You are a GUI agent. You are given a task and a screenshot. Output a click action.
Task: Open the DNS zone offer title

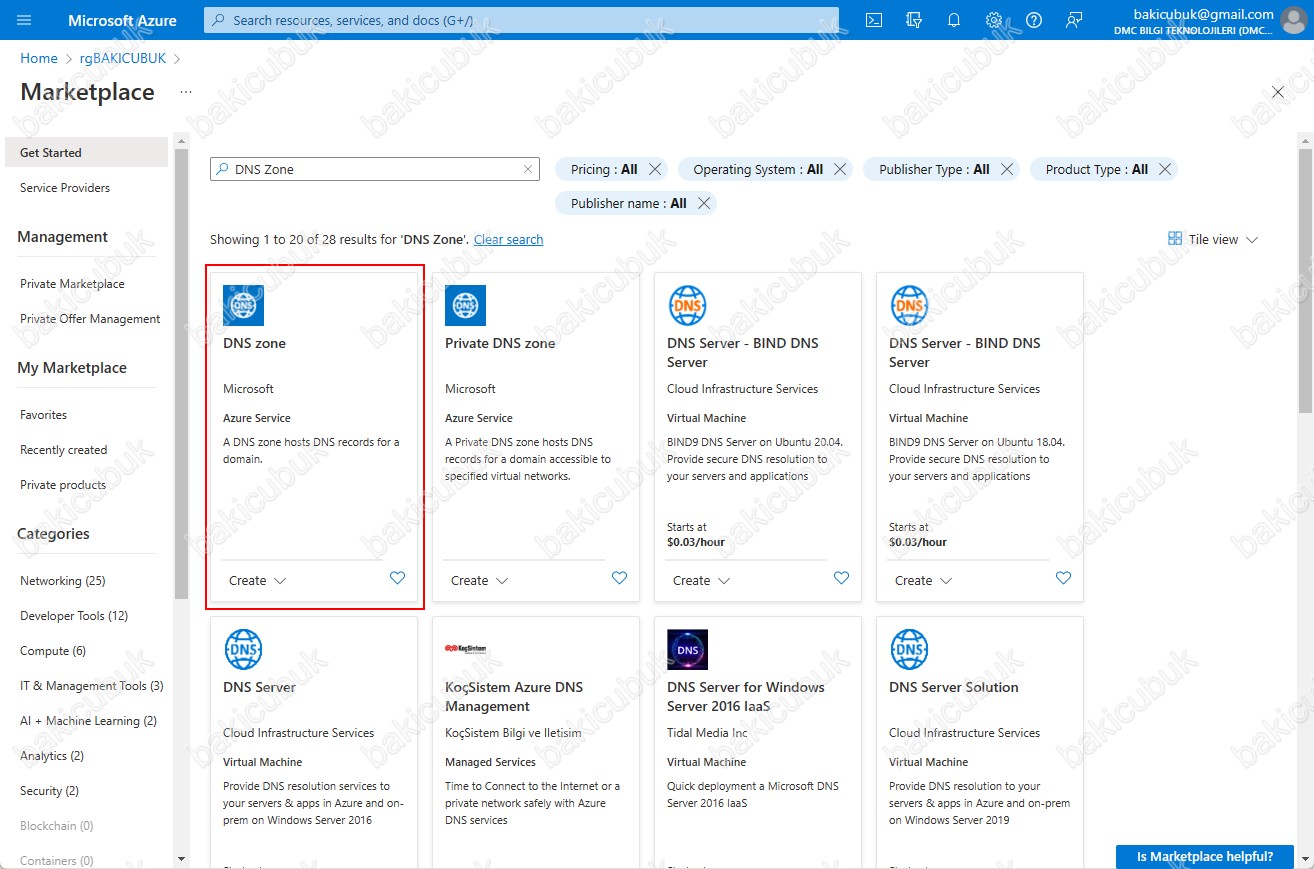click(254, 343)
